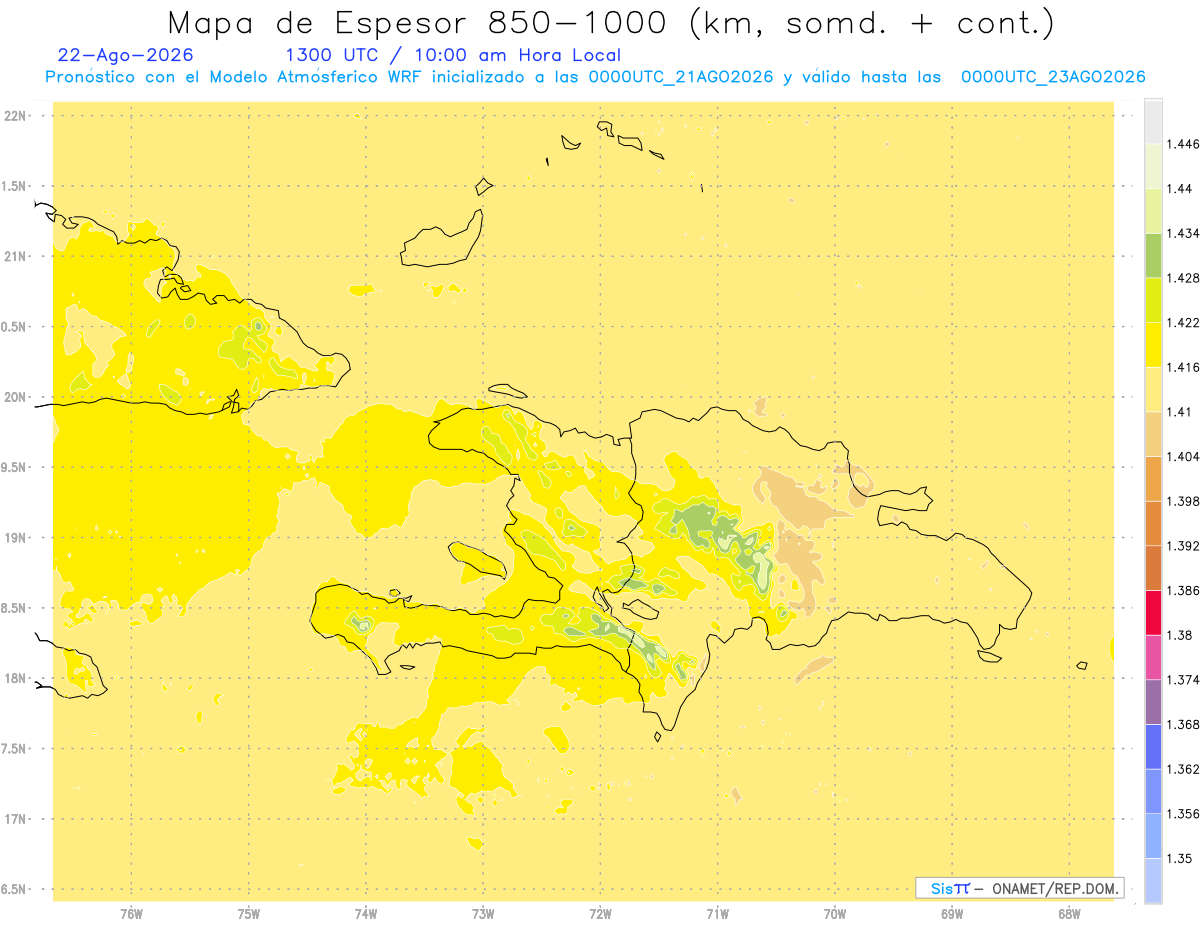Click the '17N' latitude label
Image resolution: width=1200 pixels, height=927 pixels.
17,819
